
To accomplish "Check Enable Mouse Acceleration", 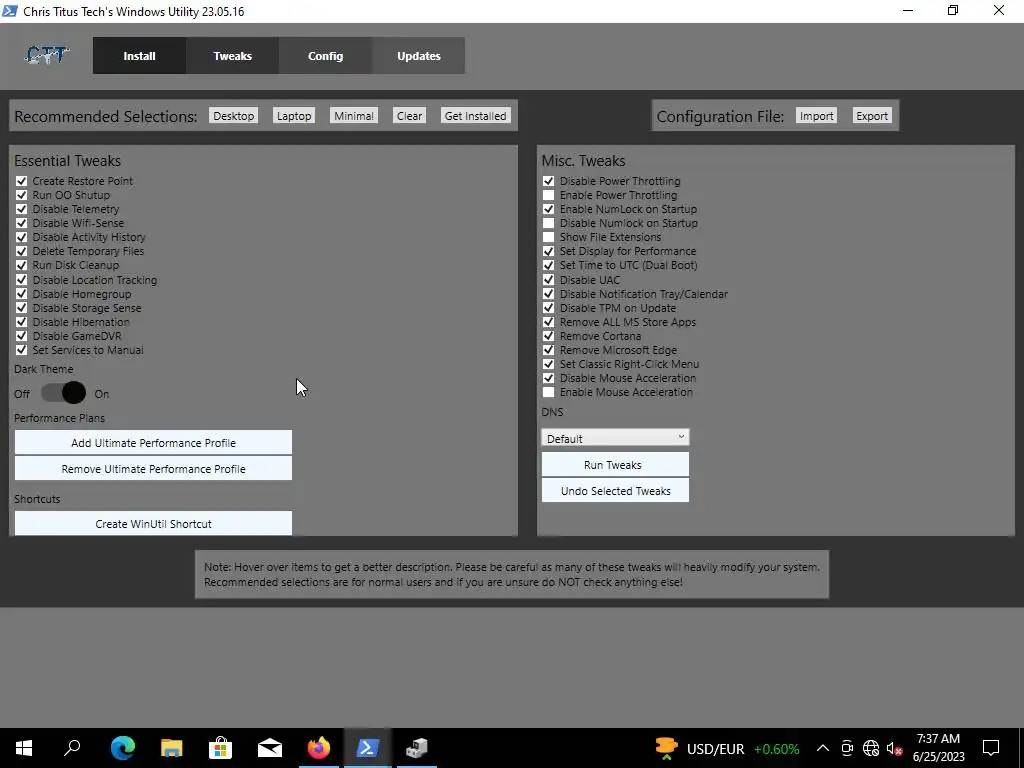I will (549, 392).
